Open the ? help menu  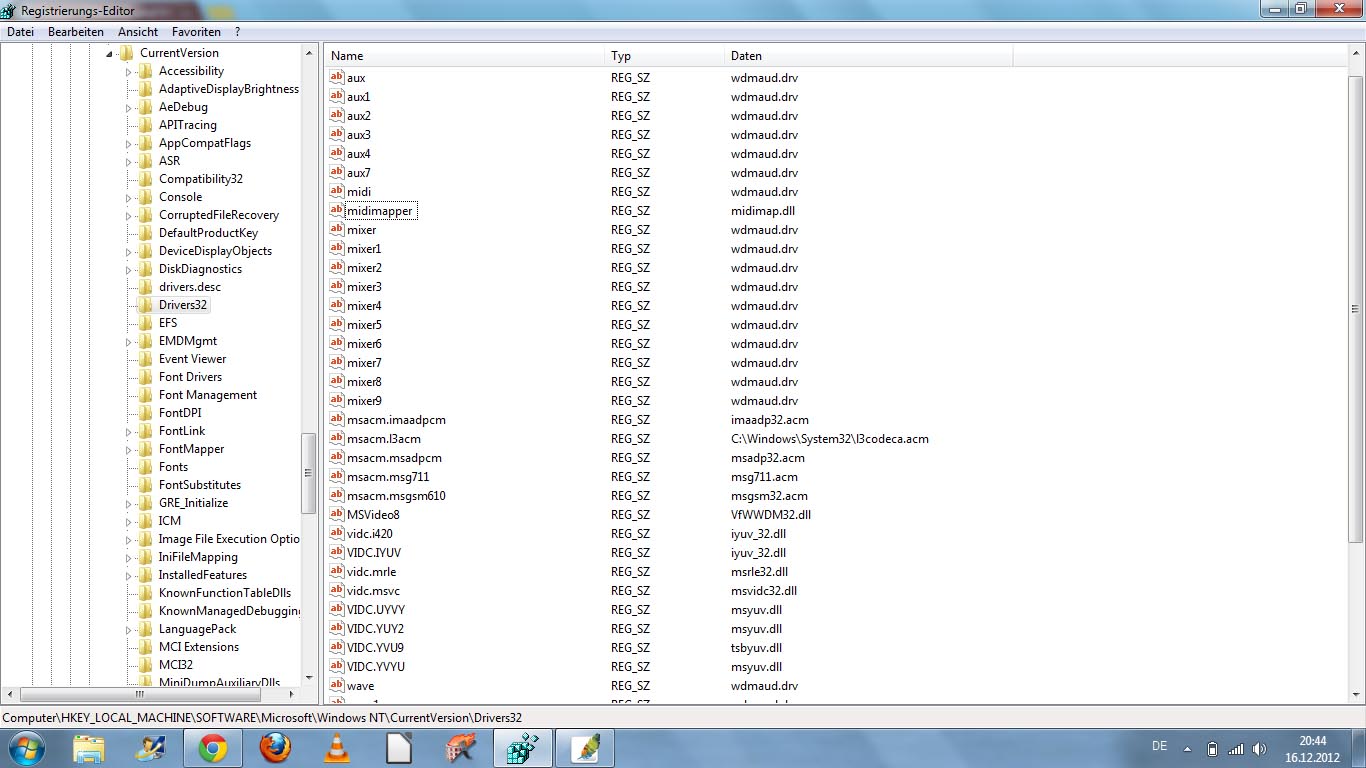pos(237,32)
